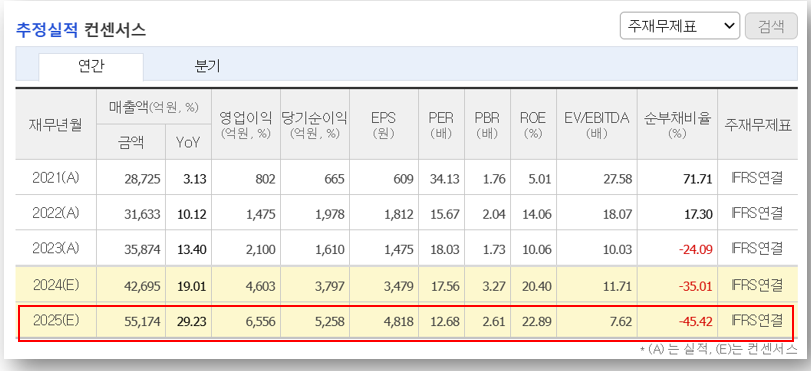Click the PBR column header
Image resolution: width=811 pixels, height=371 pixels.
487,125
